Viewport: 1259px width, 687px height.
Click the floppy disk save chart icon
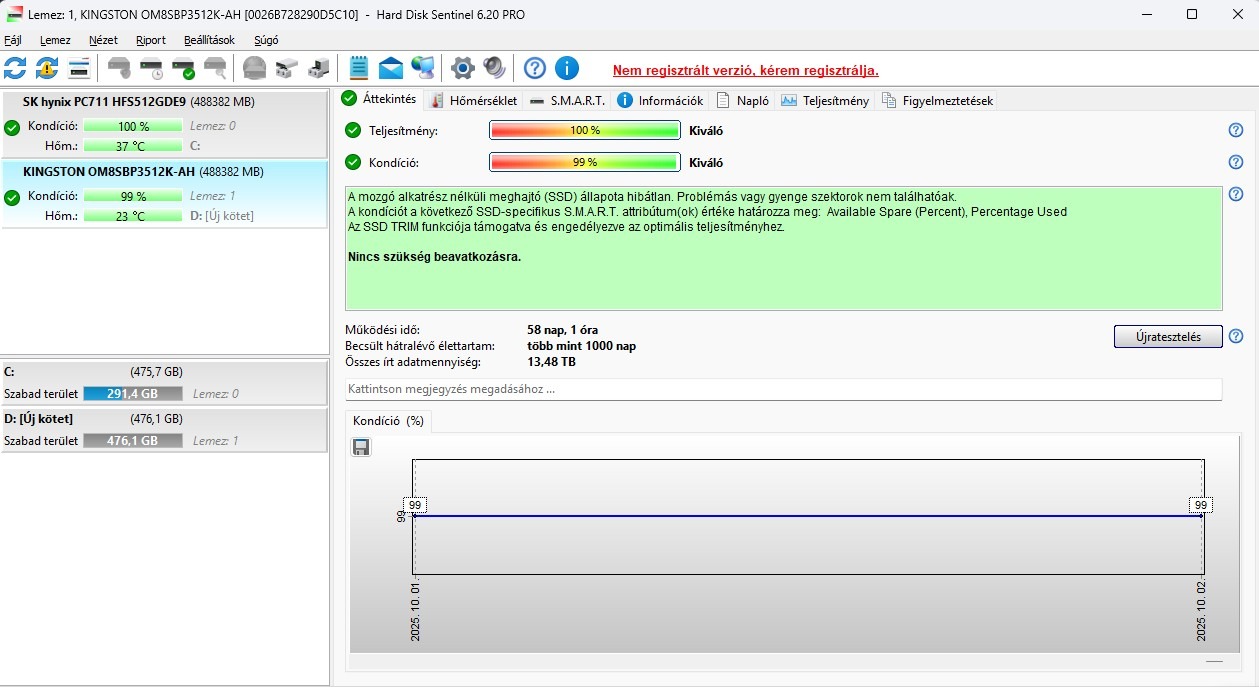[x=361, y=447]
